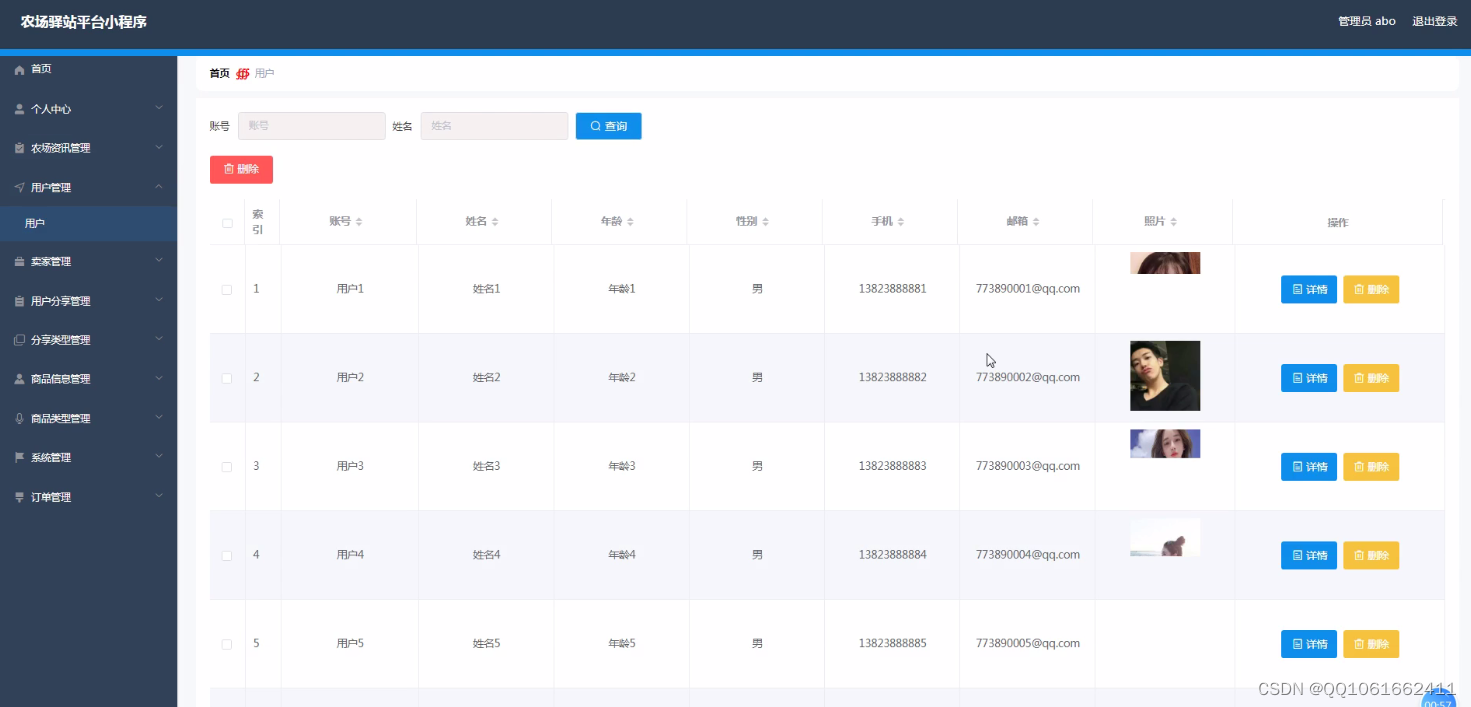Image resolution: width=1471 pixels, height=707 pixels.
Task: Focus the 姓名 search input field
Action: click(494, 126)
